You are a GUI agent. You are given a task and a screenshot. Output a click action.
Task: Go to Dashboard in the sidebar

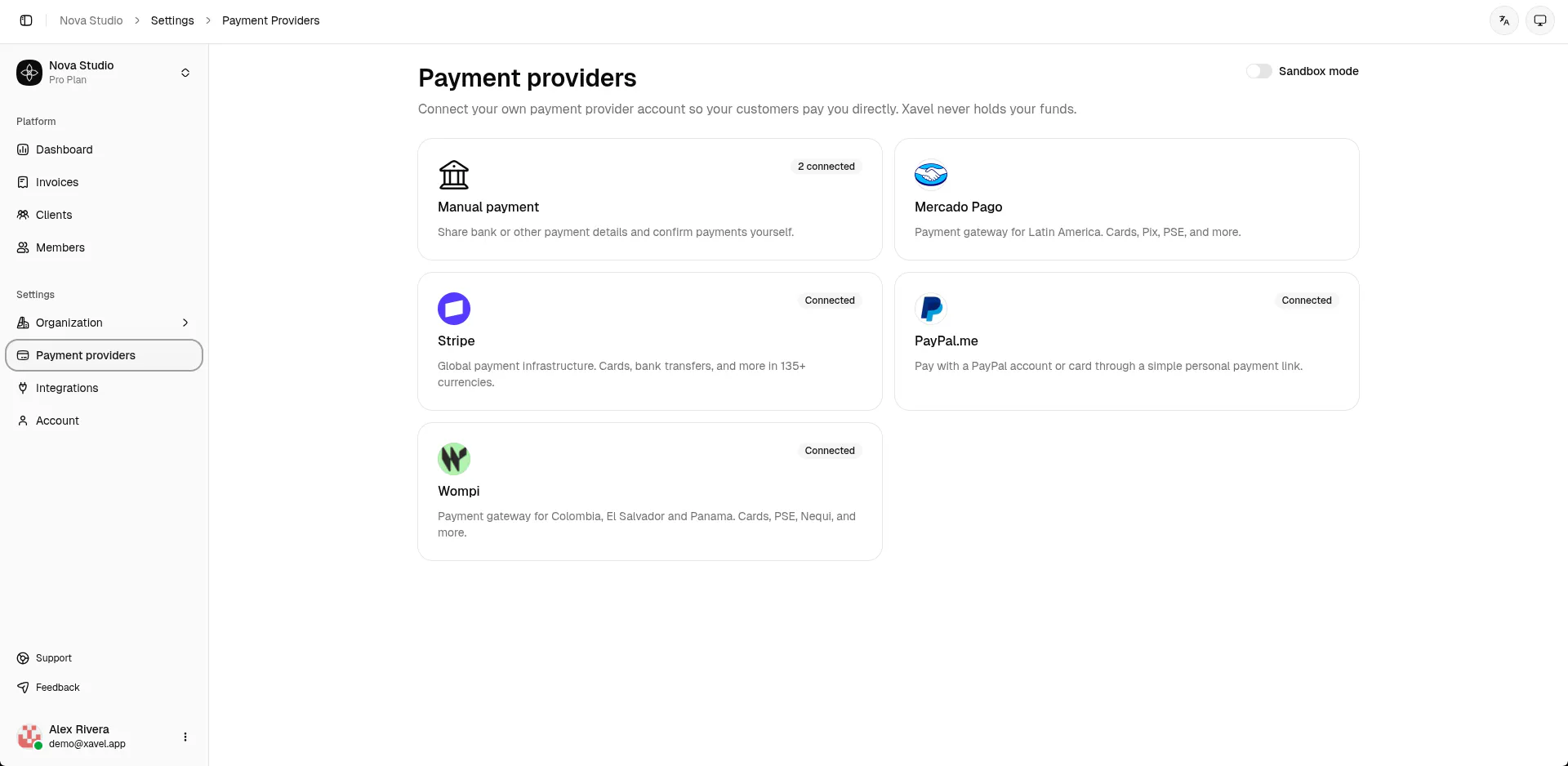(105, 149)
